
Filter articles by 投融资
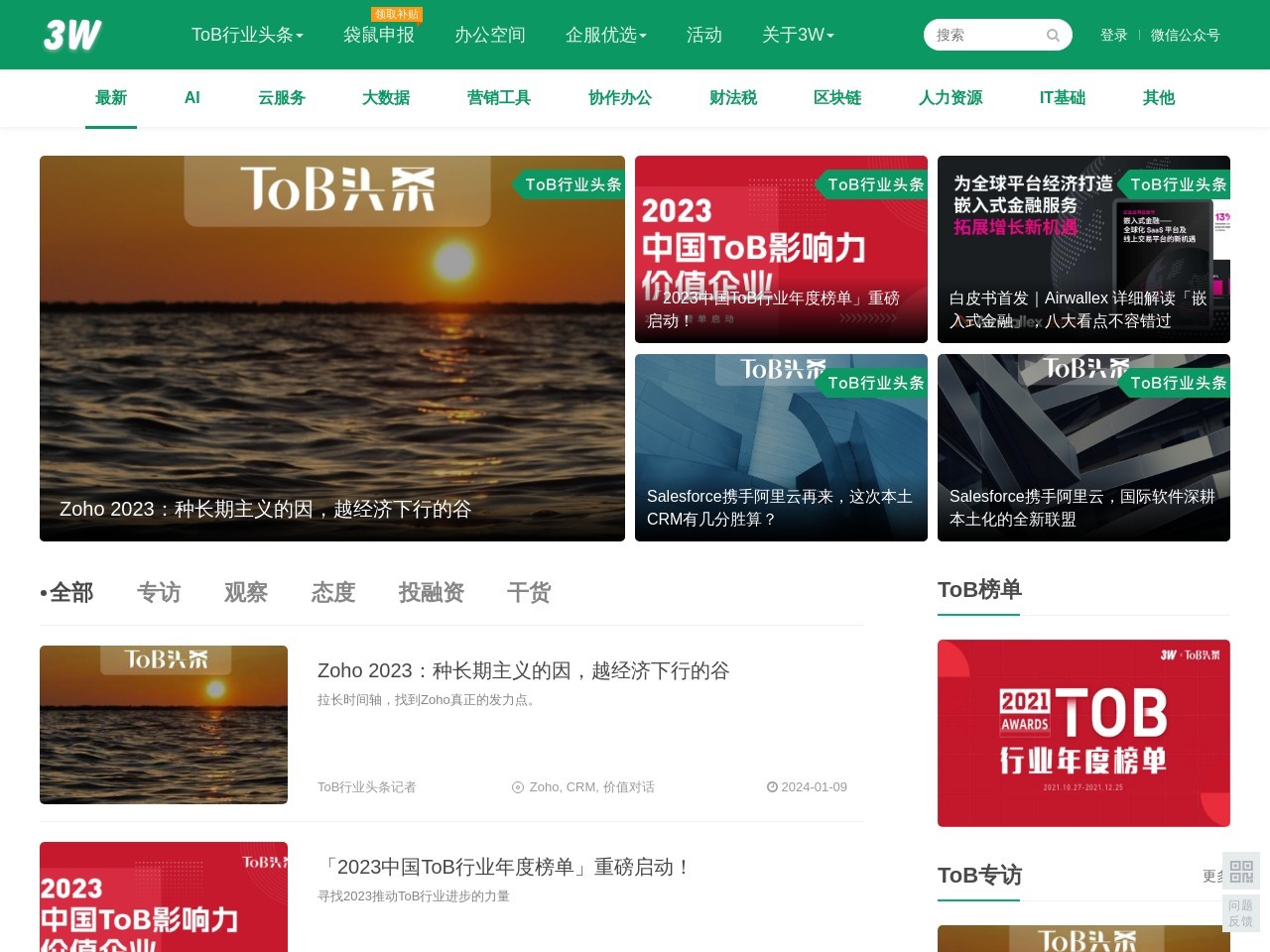pos(432,593)
